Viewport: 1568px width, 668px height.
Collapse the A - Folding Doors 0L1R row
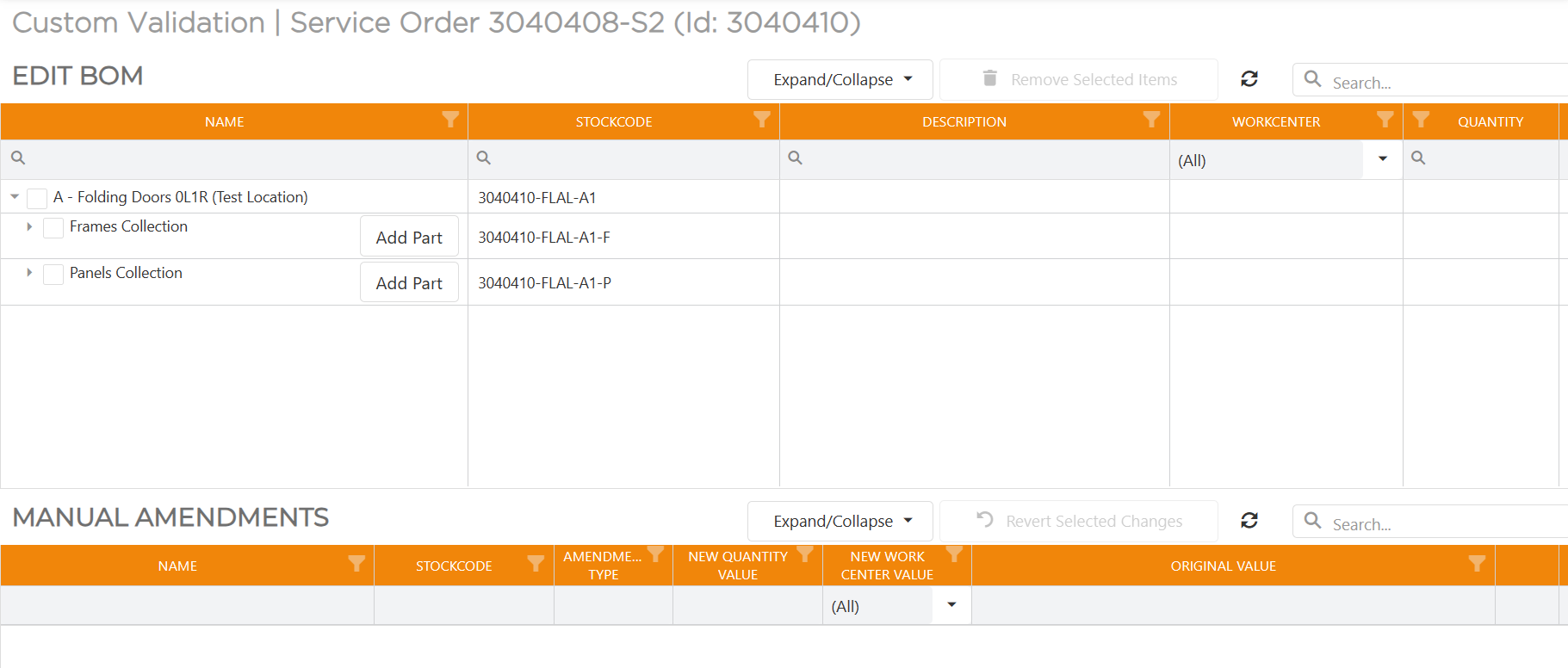[x=15, y=197]
